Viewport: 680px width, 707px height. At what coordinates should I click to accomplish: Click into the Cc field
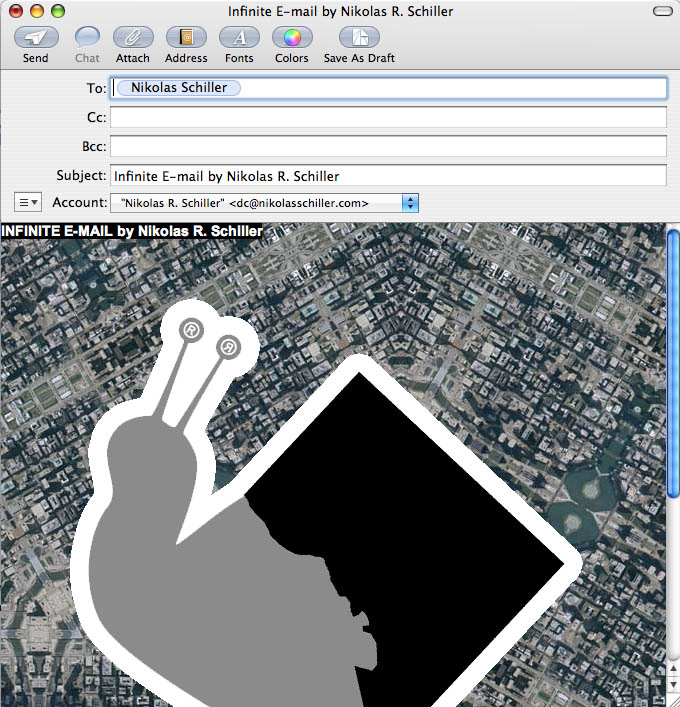388,117
